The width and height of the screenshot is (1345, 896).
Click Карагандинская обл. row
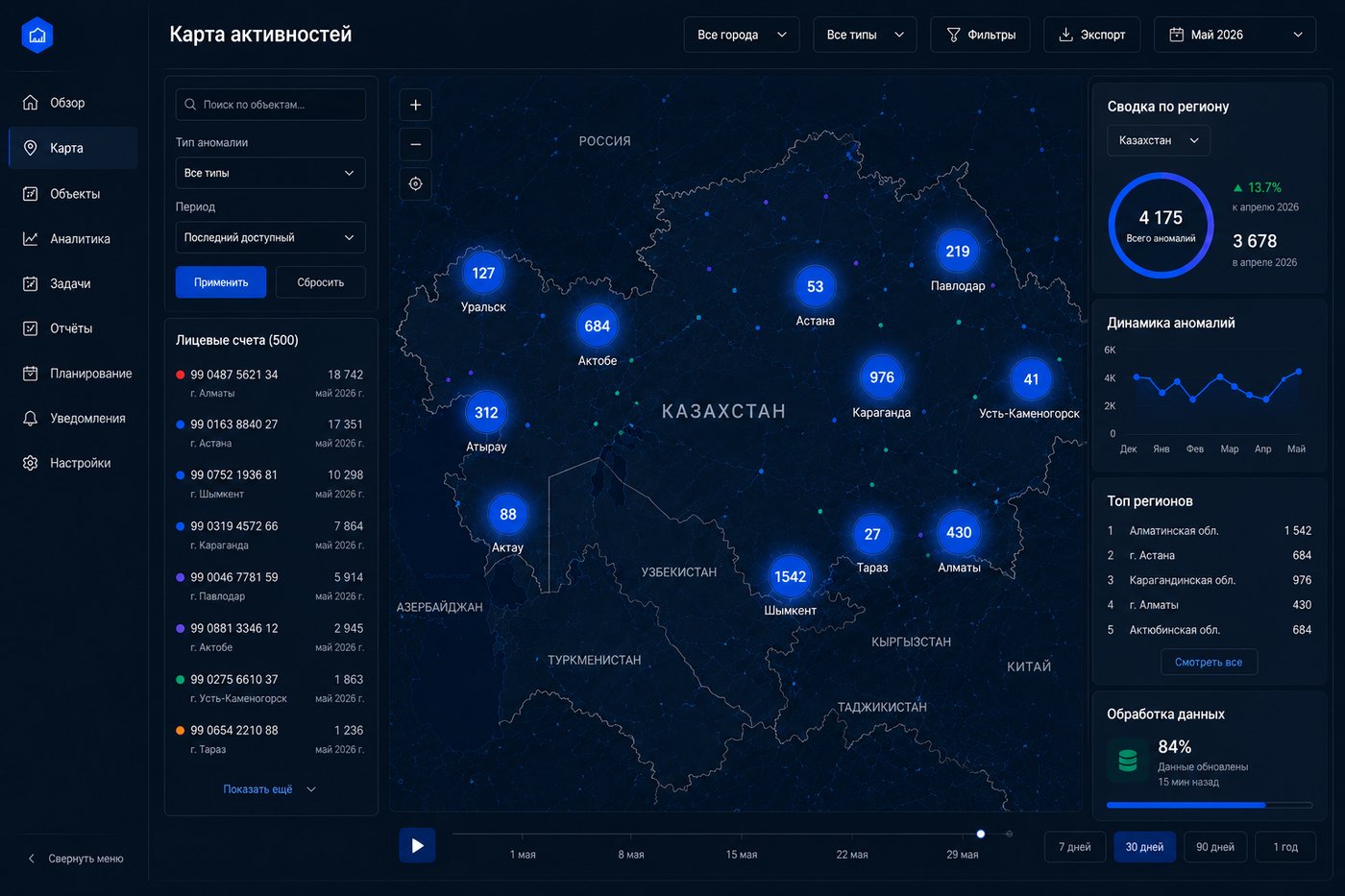1209,580
